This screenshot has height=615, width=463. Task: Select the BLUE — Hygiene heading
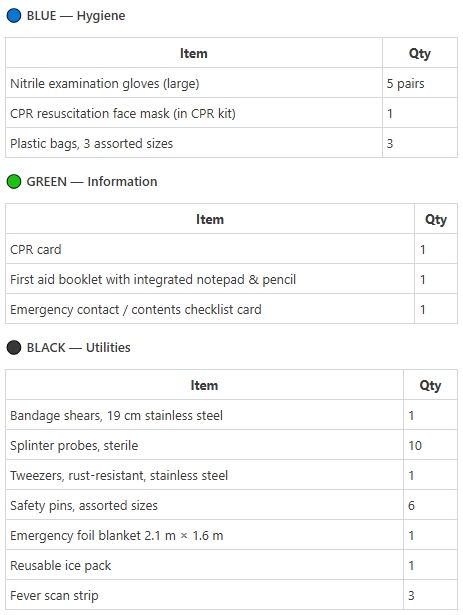(66, 16)
